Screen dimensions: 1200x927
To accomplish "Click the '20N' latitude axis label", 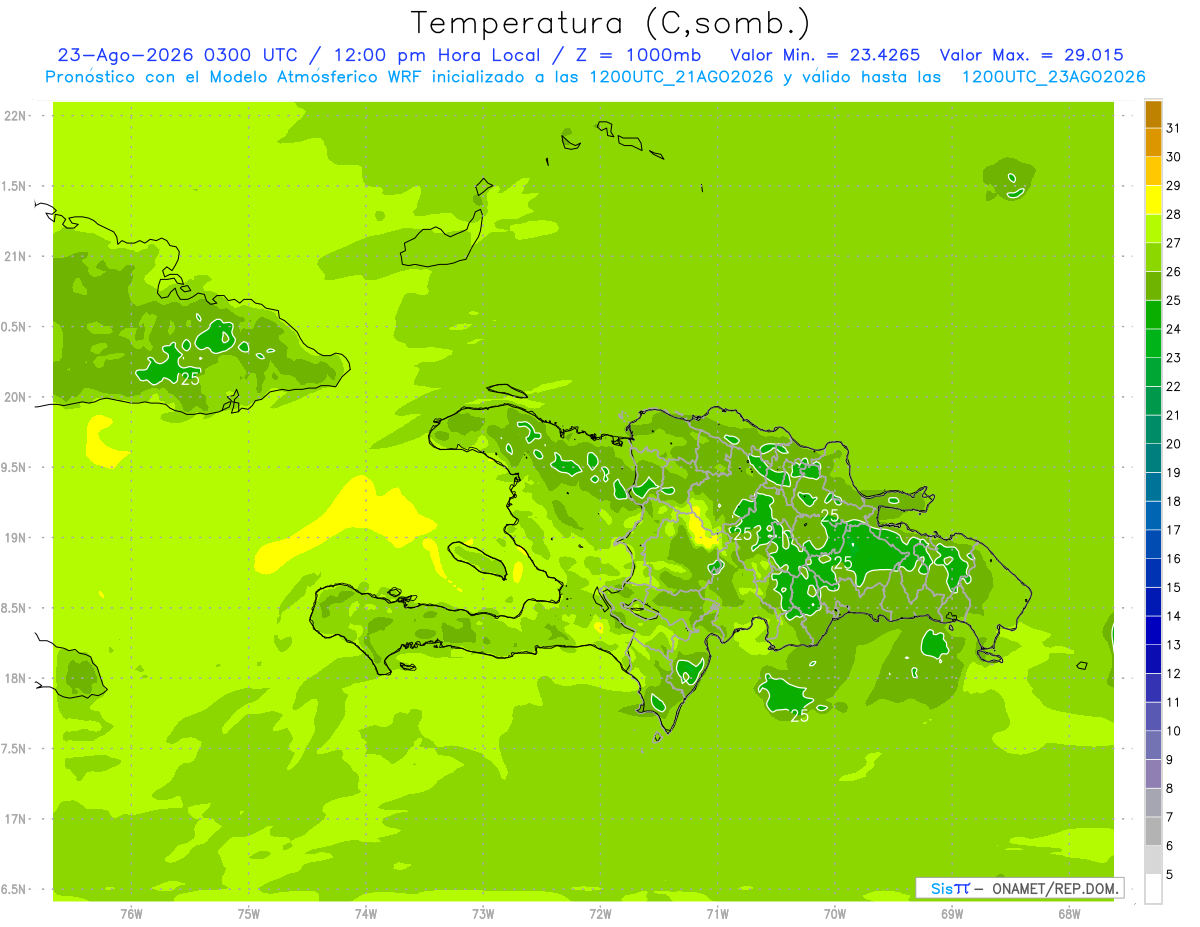I will [x=15, y=397].
